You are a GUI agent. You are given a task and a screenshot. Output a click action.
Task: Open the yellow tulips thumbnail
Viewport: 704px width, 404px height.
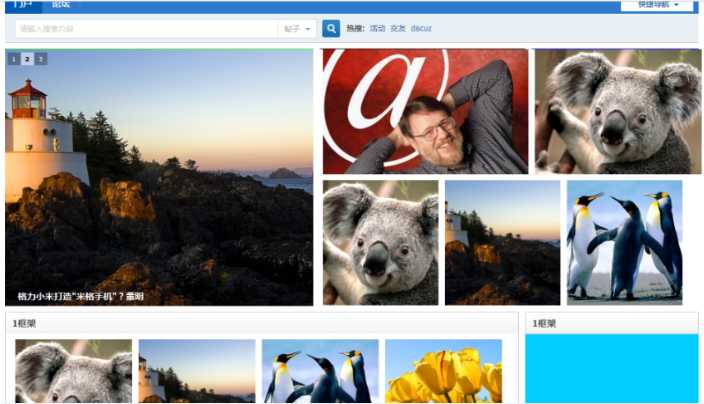click(x=444, y=371)
